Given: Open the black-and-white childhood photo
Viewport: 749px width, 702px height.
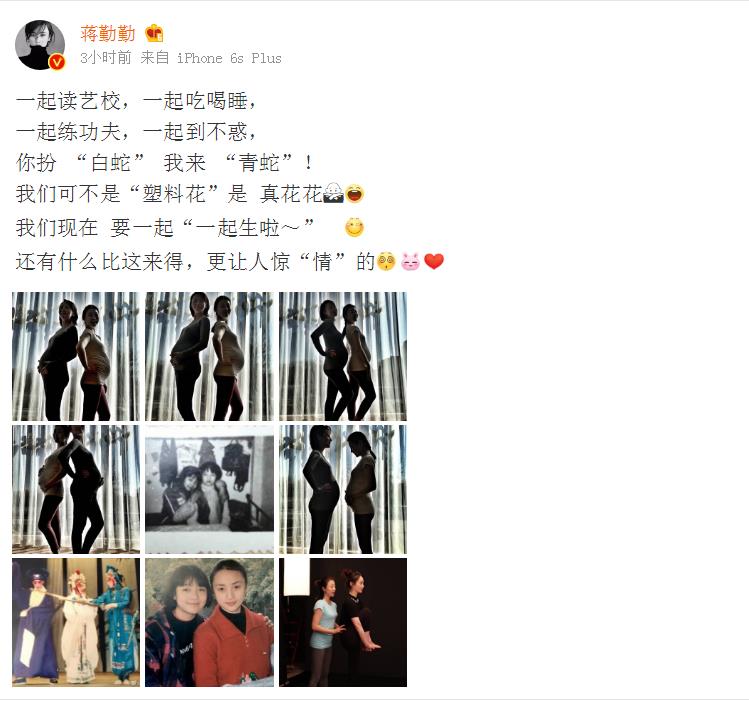Looking at the screenshot, I should point(209,489).
